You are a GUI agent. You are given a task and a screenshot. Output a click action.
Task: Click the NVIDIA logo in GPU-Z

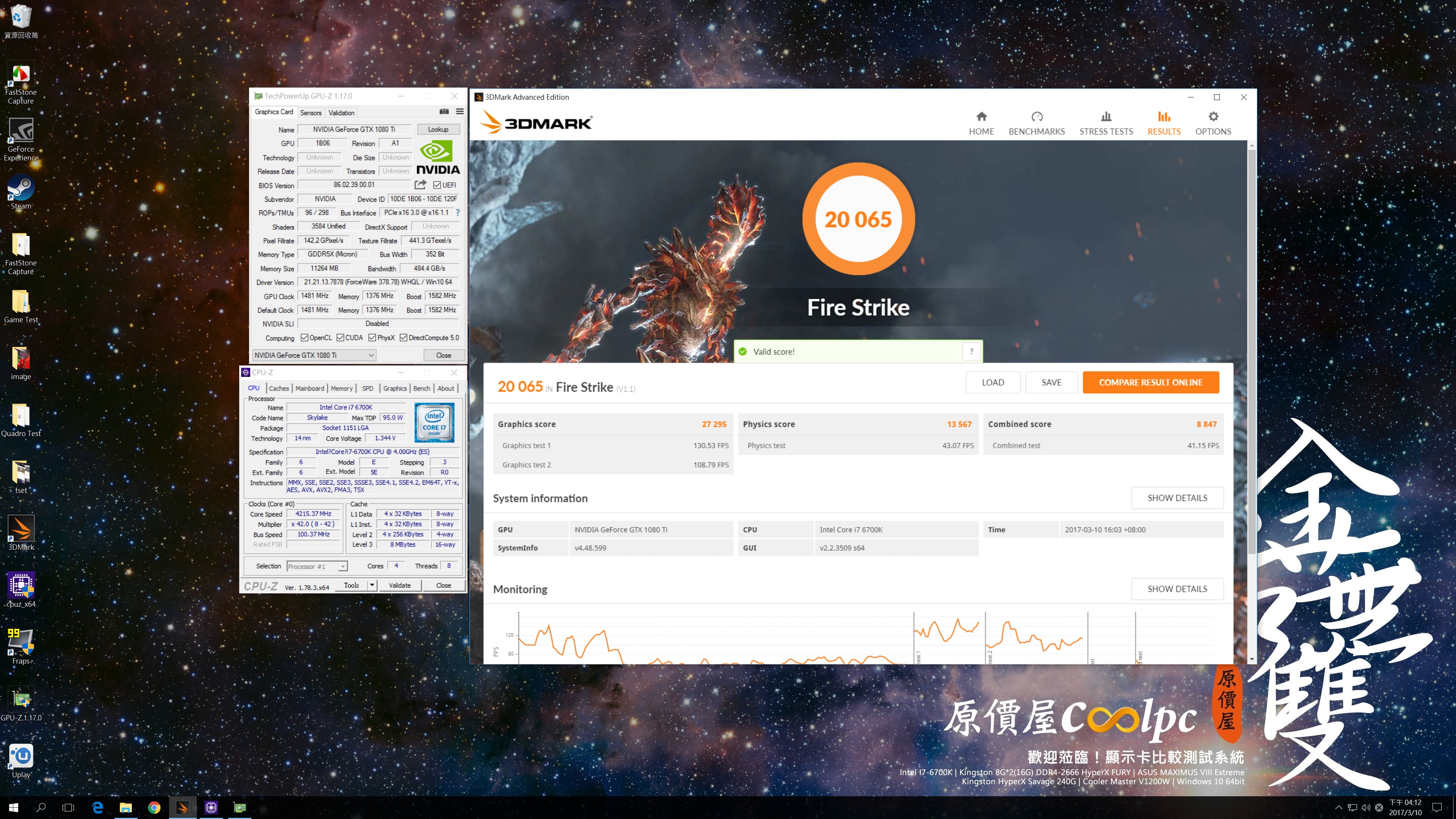point(438,157)
